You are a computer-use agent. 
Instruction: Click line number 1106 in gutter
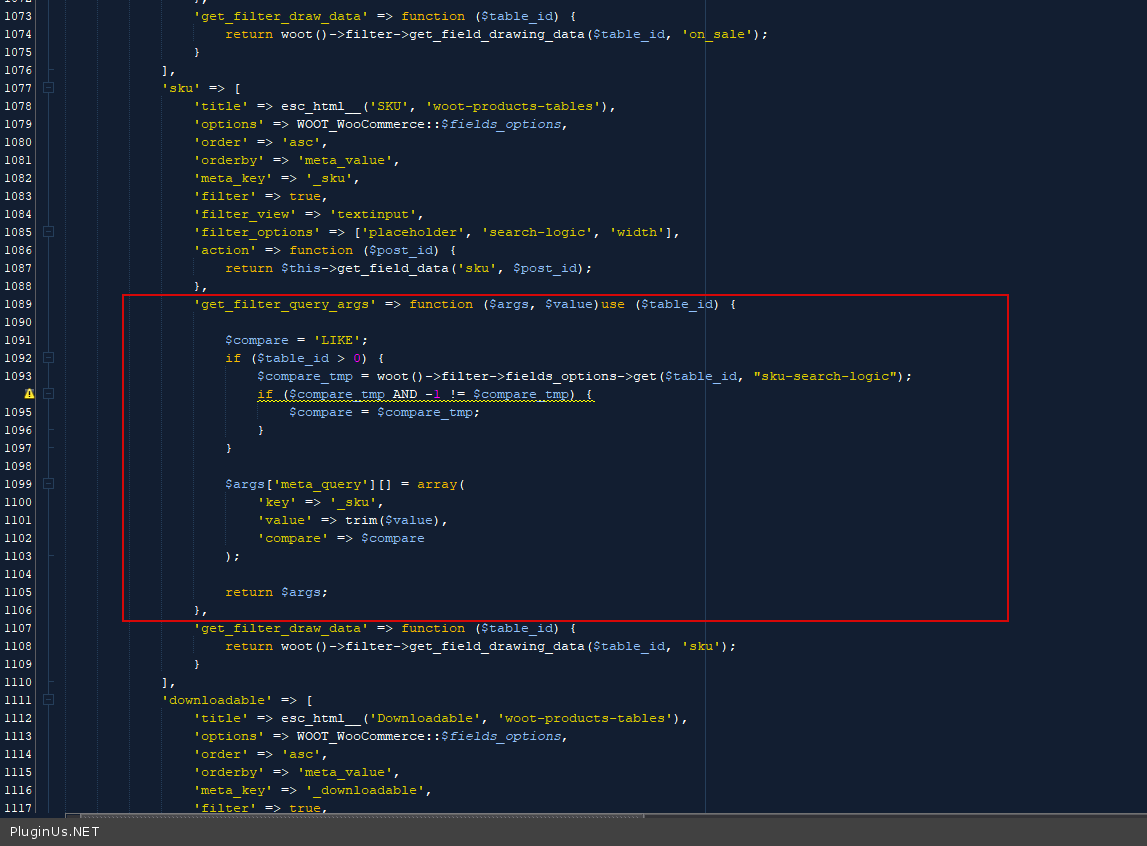point(18,610)
